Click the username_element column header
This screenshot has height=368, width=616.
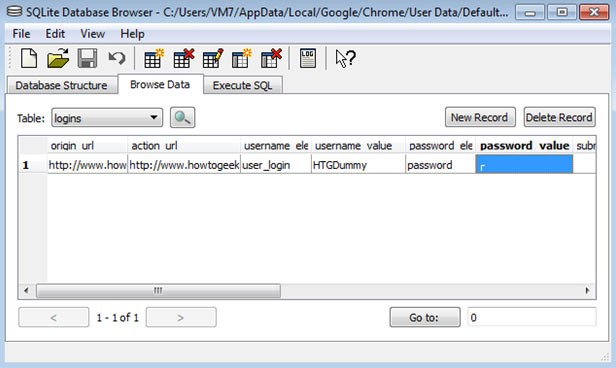coord(275,146)
